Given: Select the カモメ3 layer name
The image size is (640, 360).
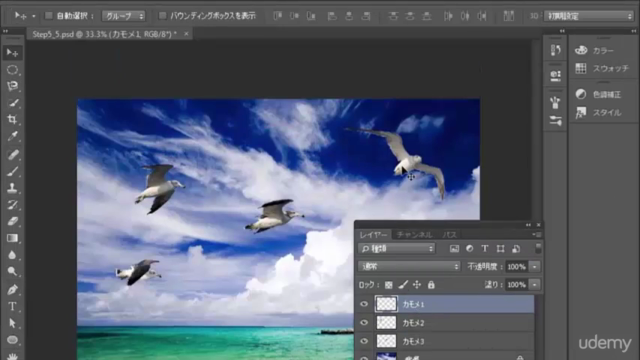Looking at the screenshot, I should 413,341.
